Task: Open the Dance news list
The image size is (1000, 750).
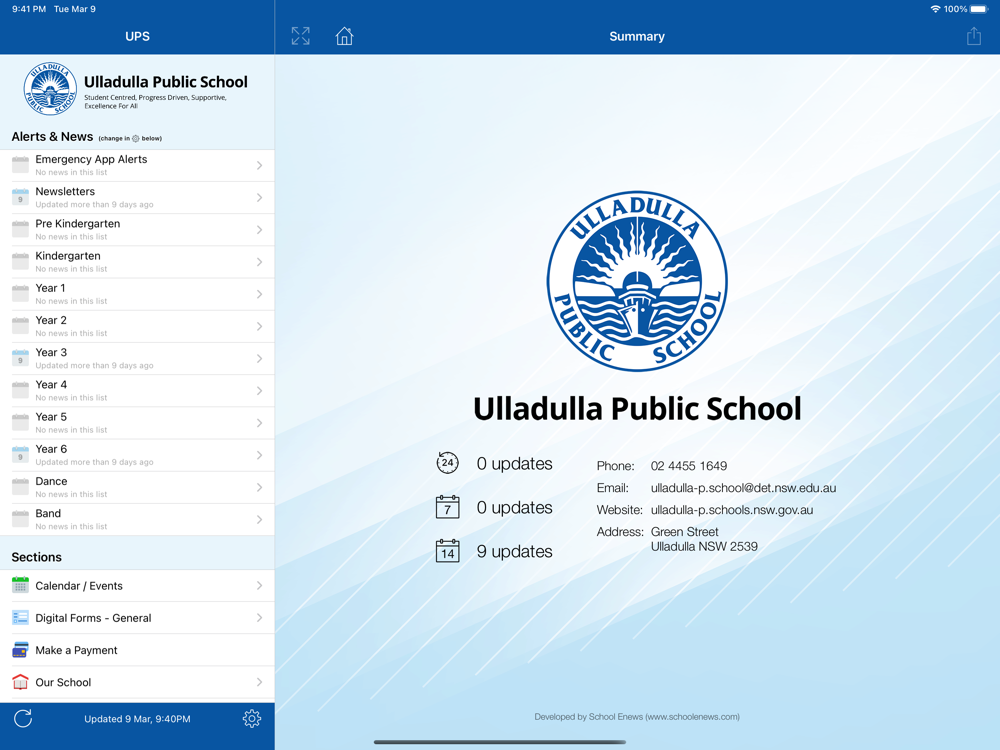Action: coord(137,487)
